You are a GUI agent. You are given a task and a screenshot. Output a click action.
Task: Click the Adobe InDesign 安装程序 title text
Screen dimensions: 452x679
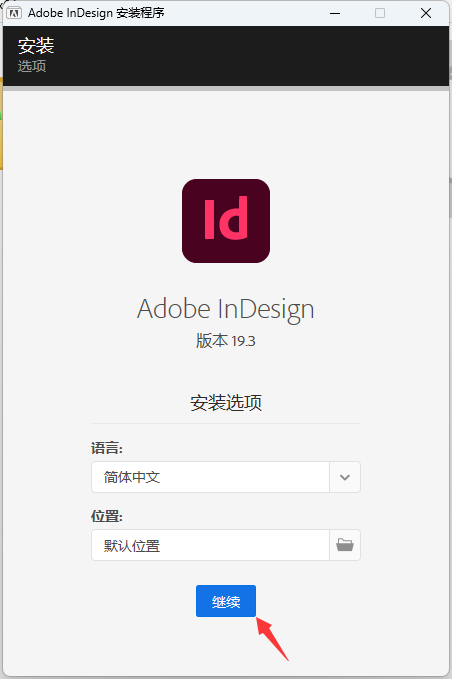[x=96, y=13]
